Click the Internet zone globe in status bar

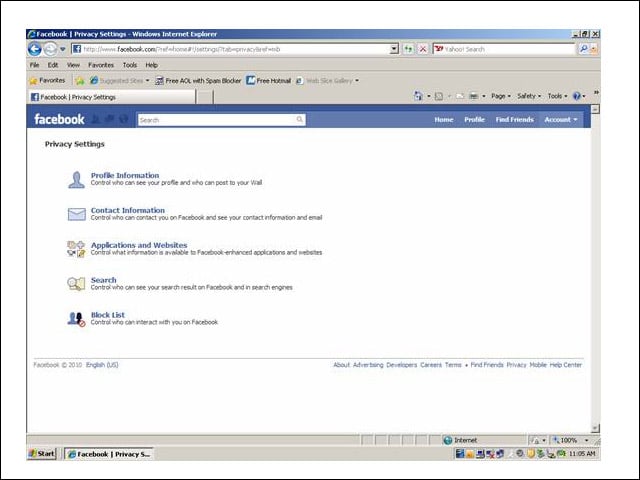coord(448,440)
